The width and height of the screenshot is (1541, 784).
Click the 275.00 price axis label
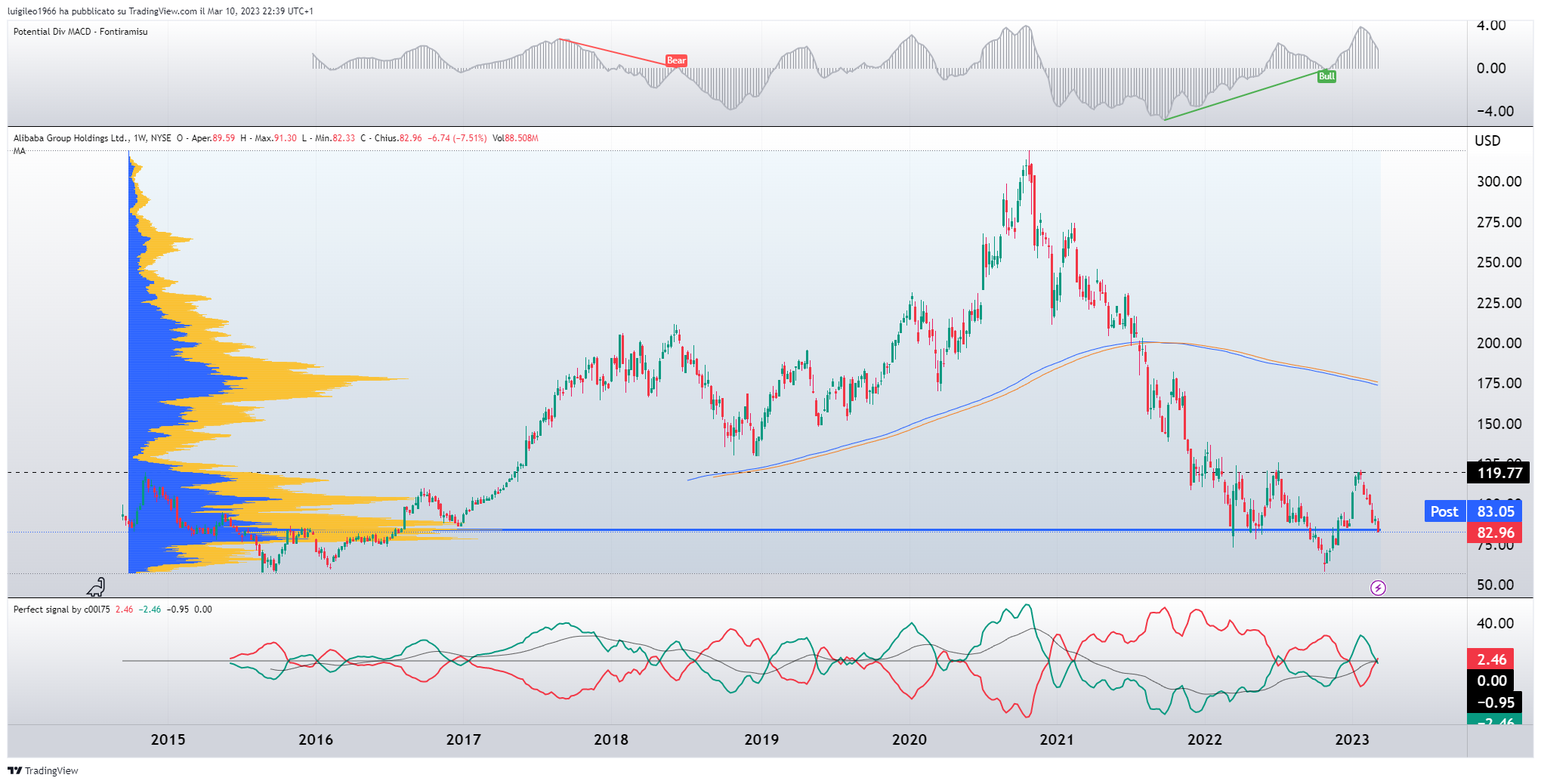(x=1499, y=222)
